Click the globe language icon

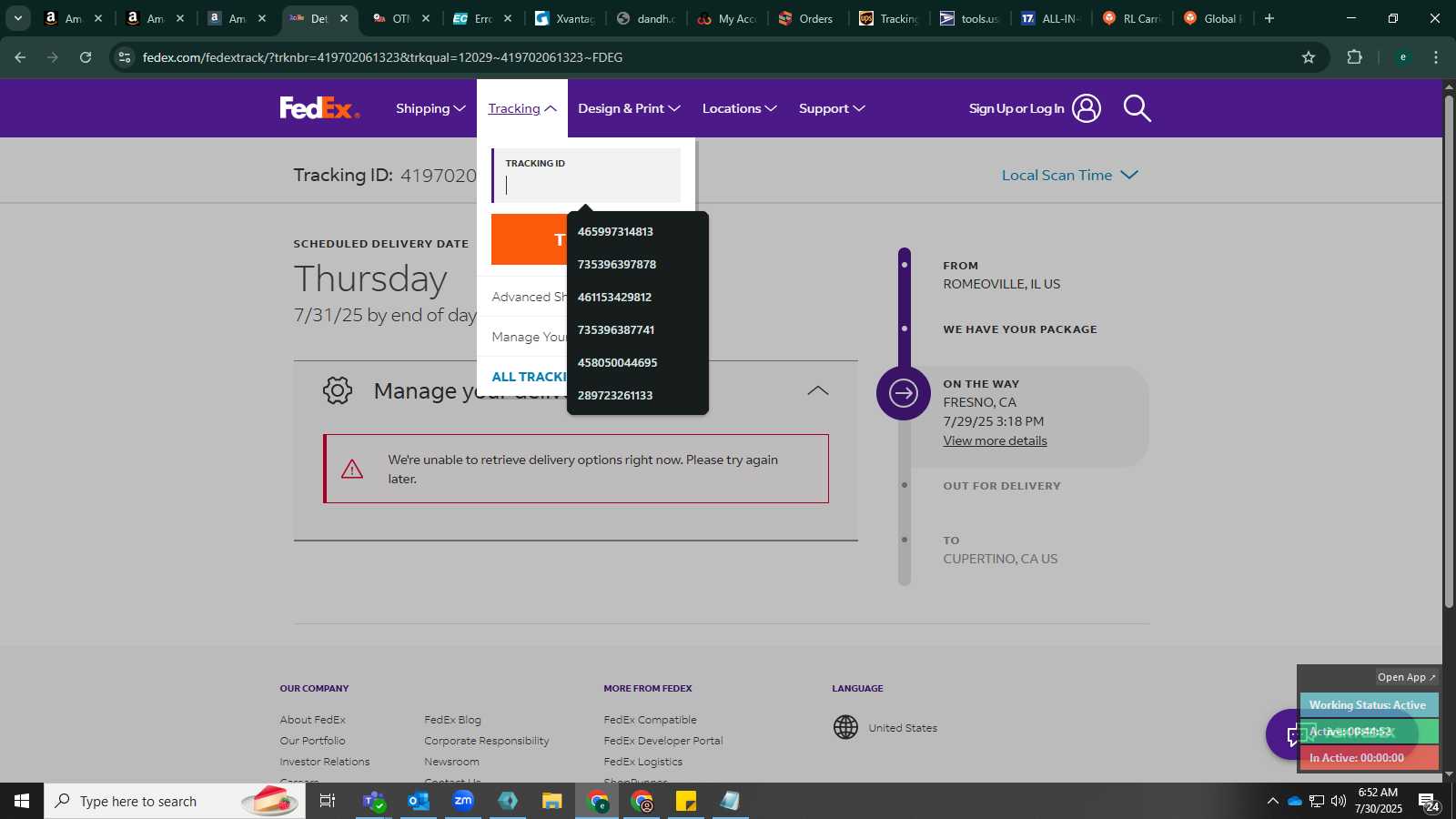click(845, 727)
